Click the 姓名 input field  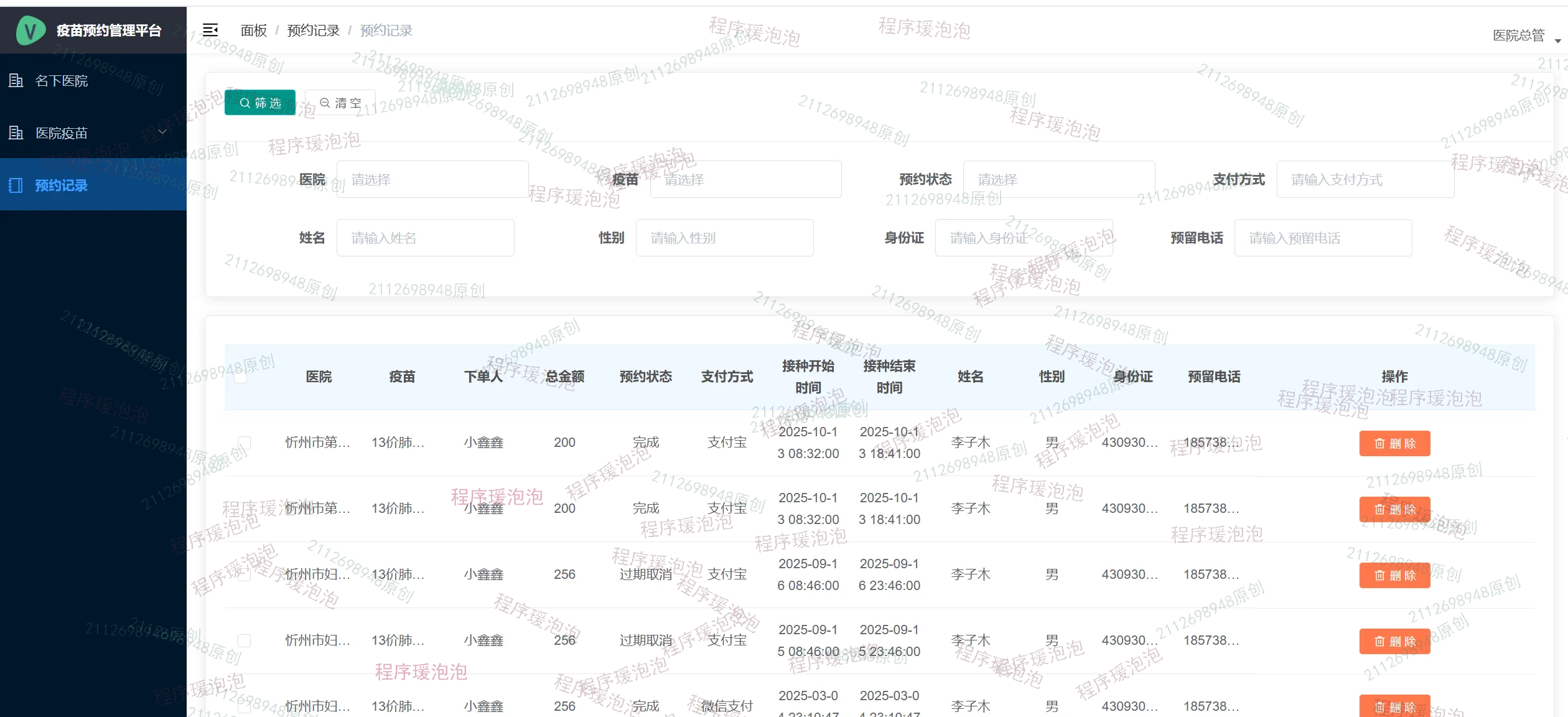425,238
